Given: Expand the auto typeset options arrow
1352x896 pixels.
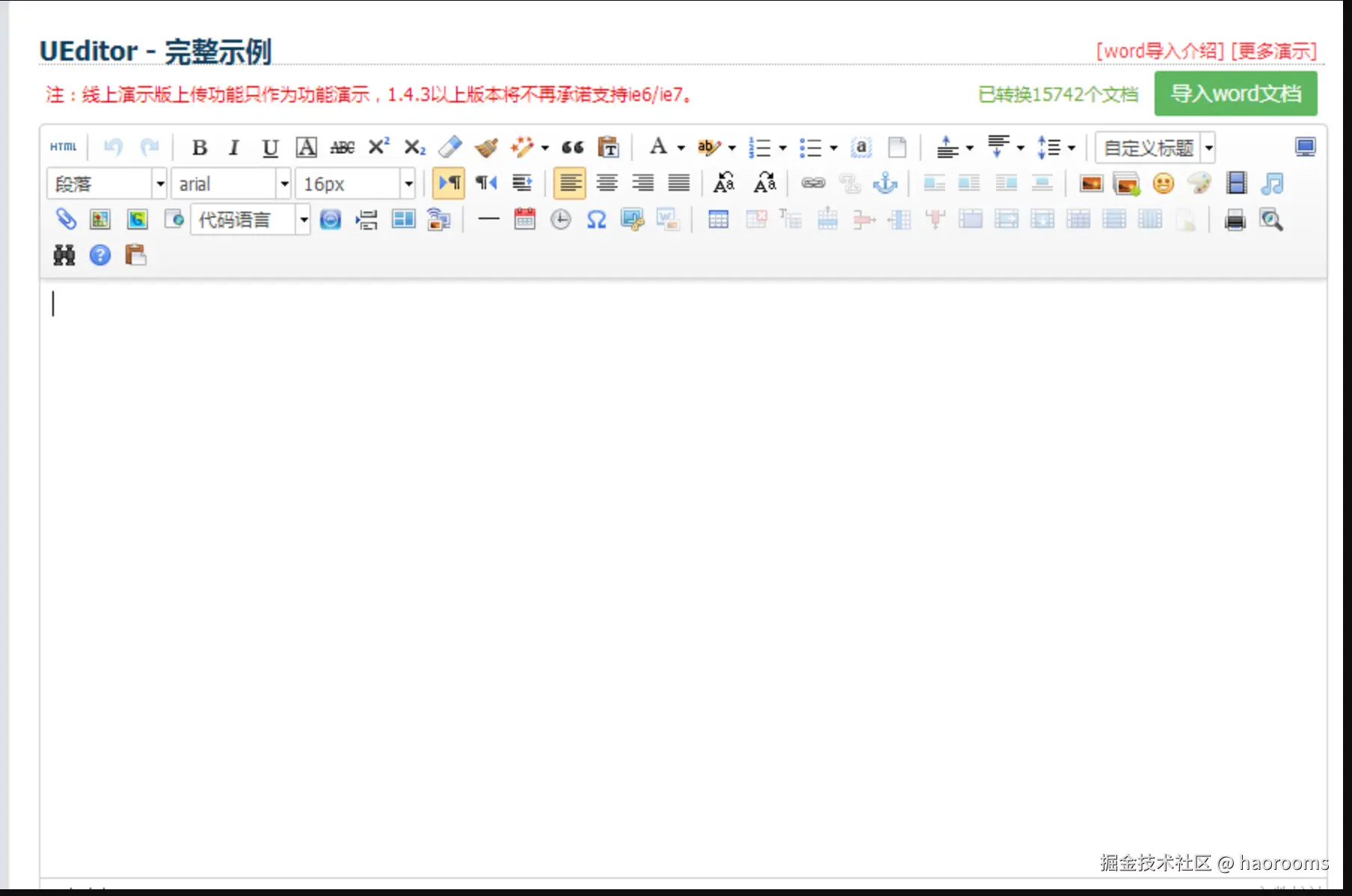Looking at the screenshot, I should pyautogui.click(x=545, y=148).
